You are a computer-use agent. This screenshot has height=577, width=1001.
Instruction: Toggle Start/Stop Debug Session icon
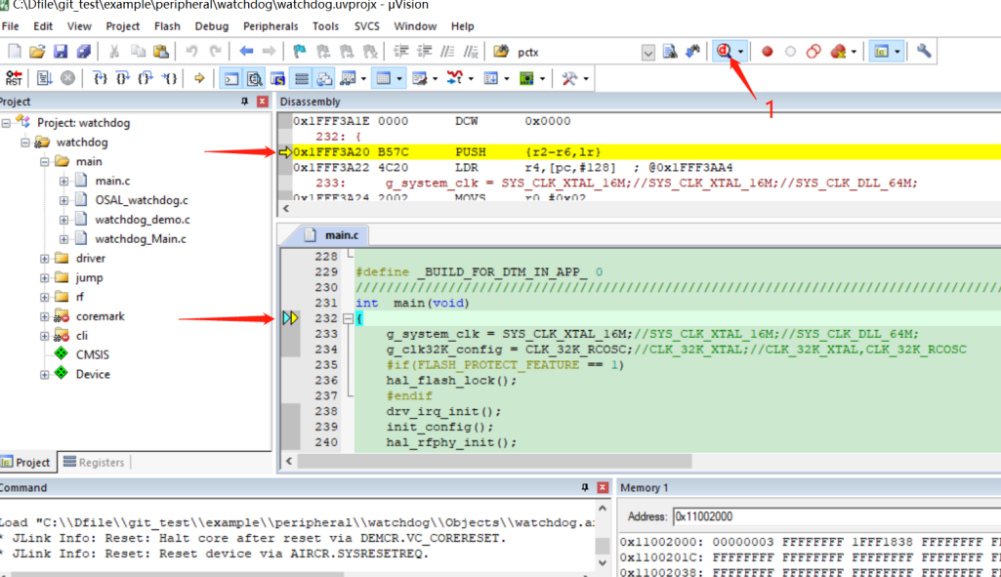(x=724, y=52)
